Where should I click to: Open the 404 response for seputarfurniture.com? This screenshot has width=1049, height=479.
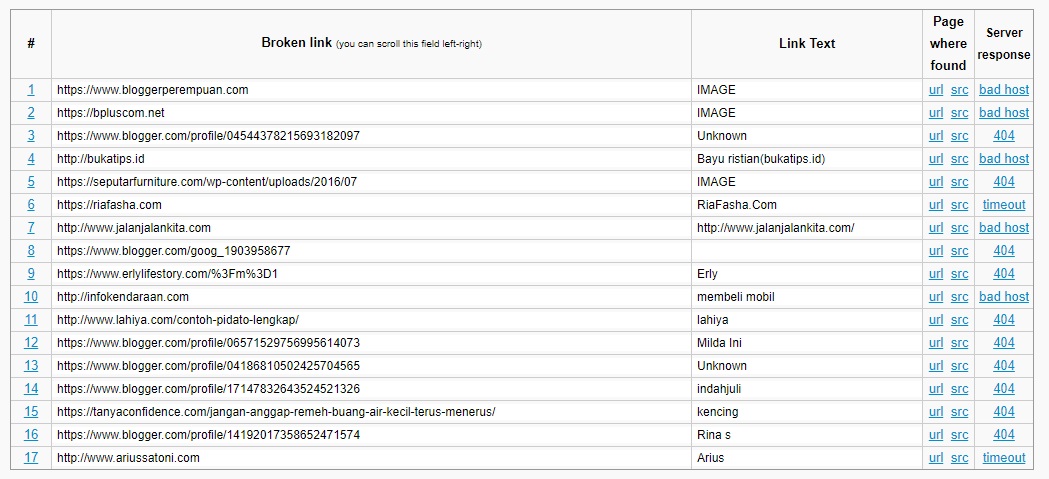point(1004,181)
